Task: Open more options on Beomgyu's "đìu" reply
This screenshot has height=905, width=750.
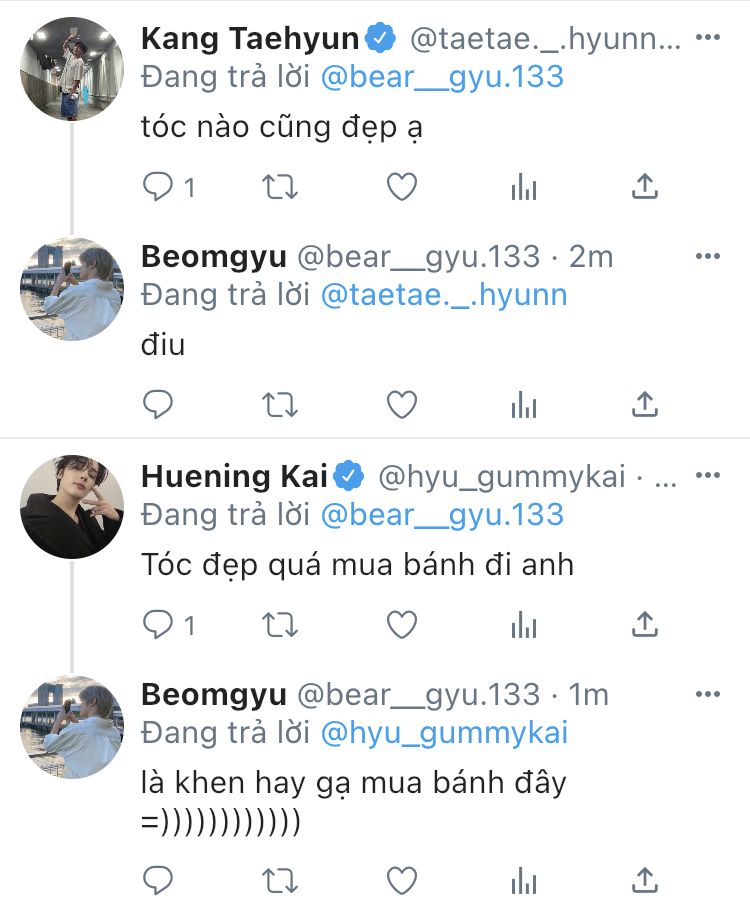Action: click(x=707, y=256)
